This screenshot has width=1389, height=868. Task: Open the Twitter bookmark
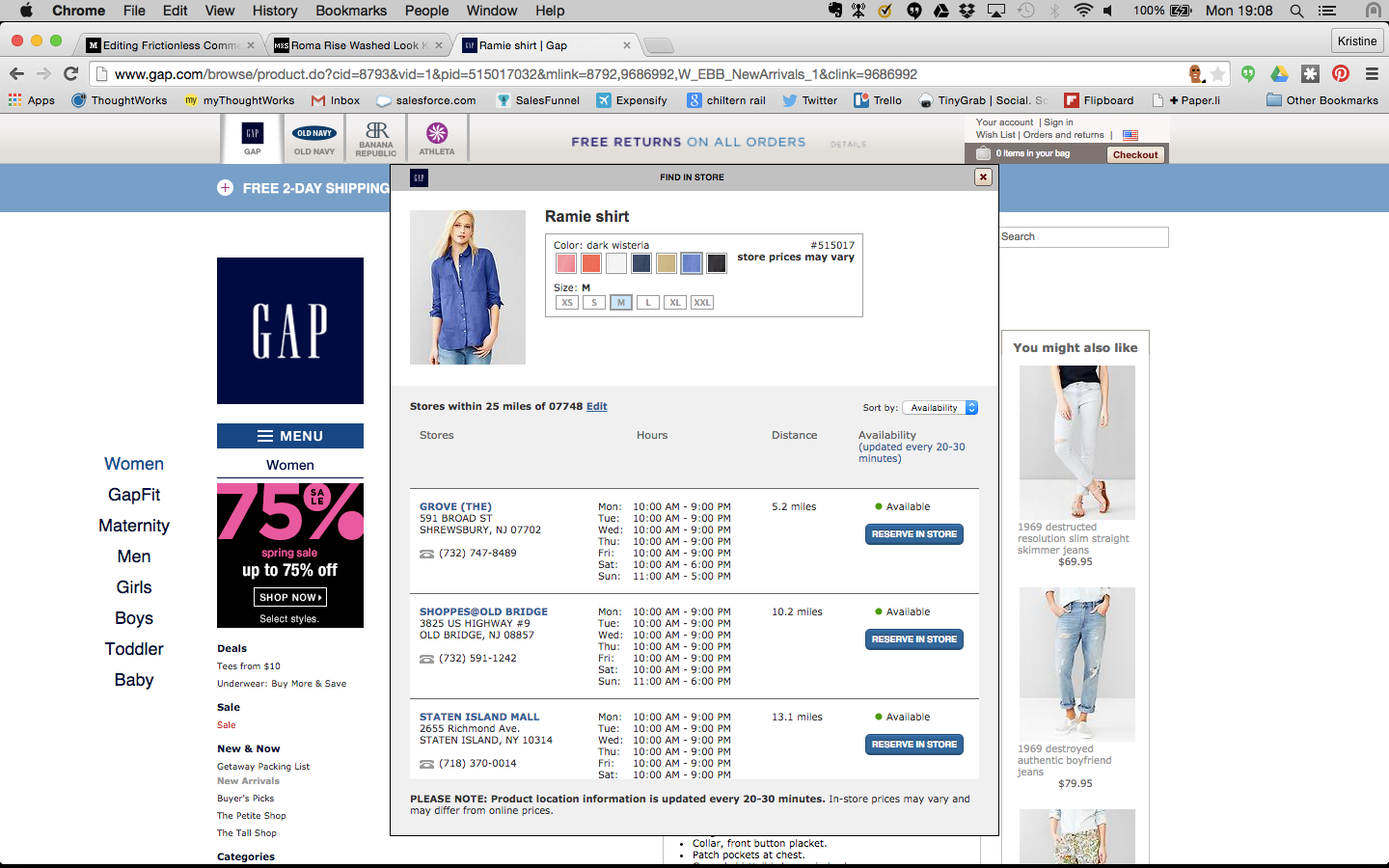click(x=810, y=100)
